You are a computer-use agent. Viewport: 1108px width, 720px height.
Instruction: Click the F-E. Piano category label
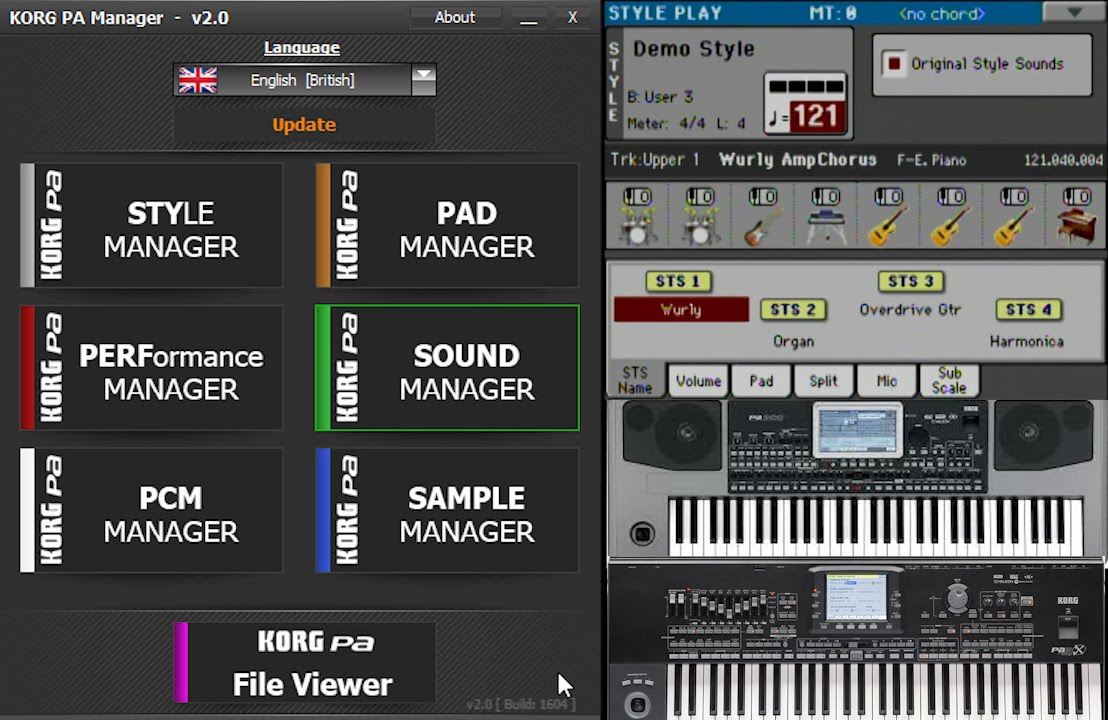(x=931, y=160)
